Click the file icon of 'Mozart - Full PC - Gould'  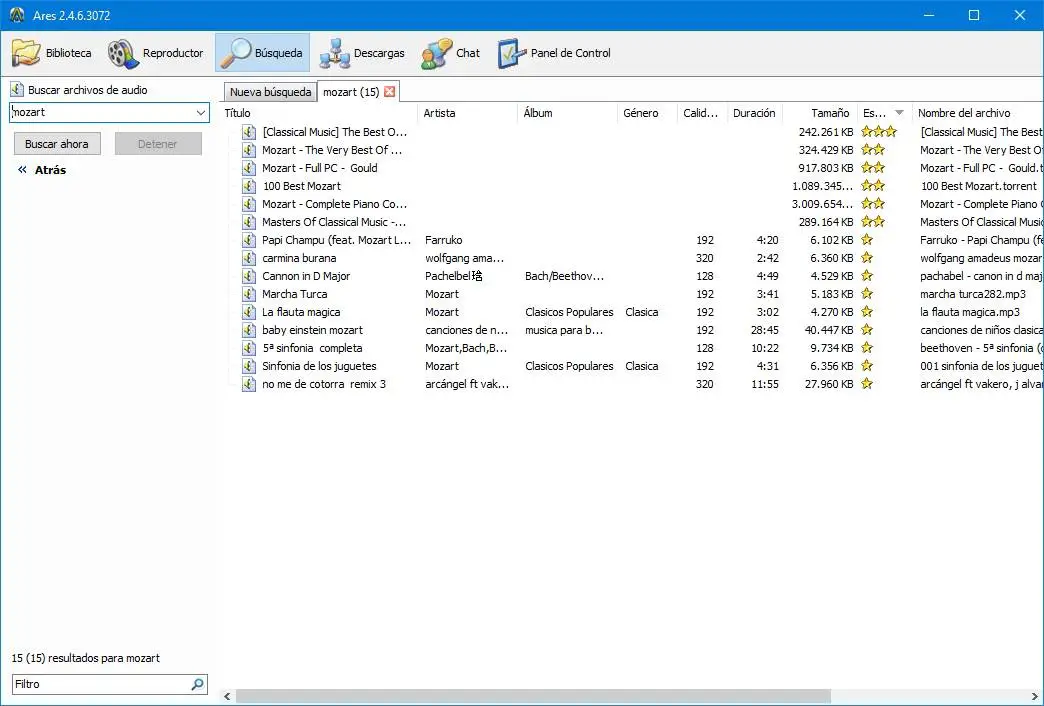[x=249, y=168]
